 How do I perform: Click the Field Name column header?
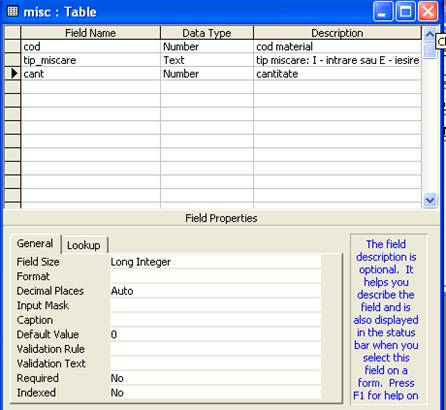point(90,33)
